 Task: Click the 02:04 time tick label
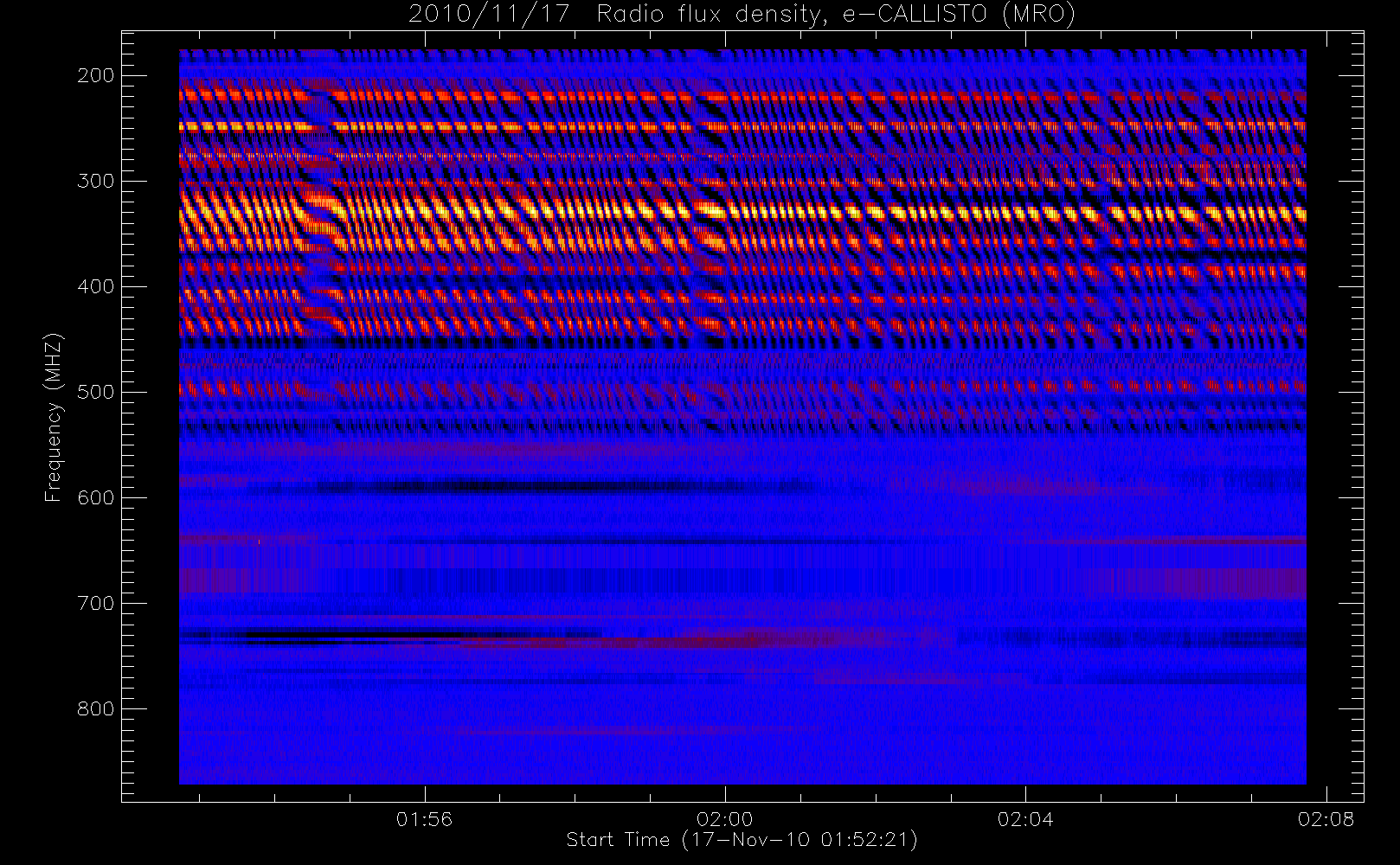point(1025,819)
